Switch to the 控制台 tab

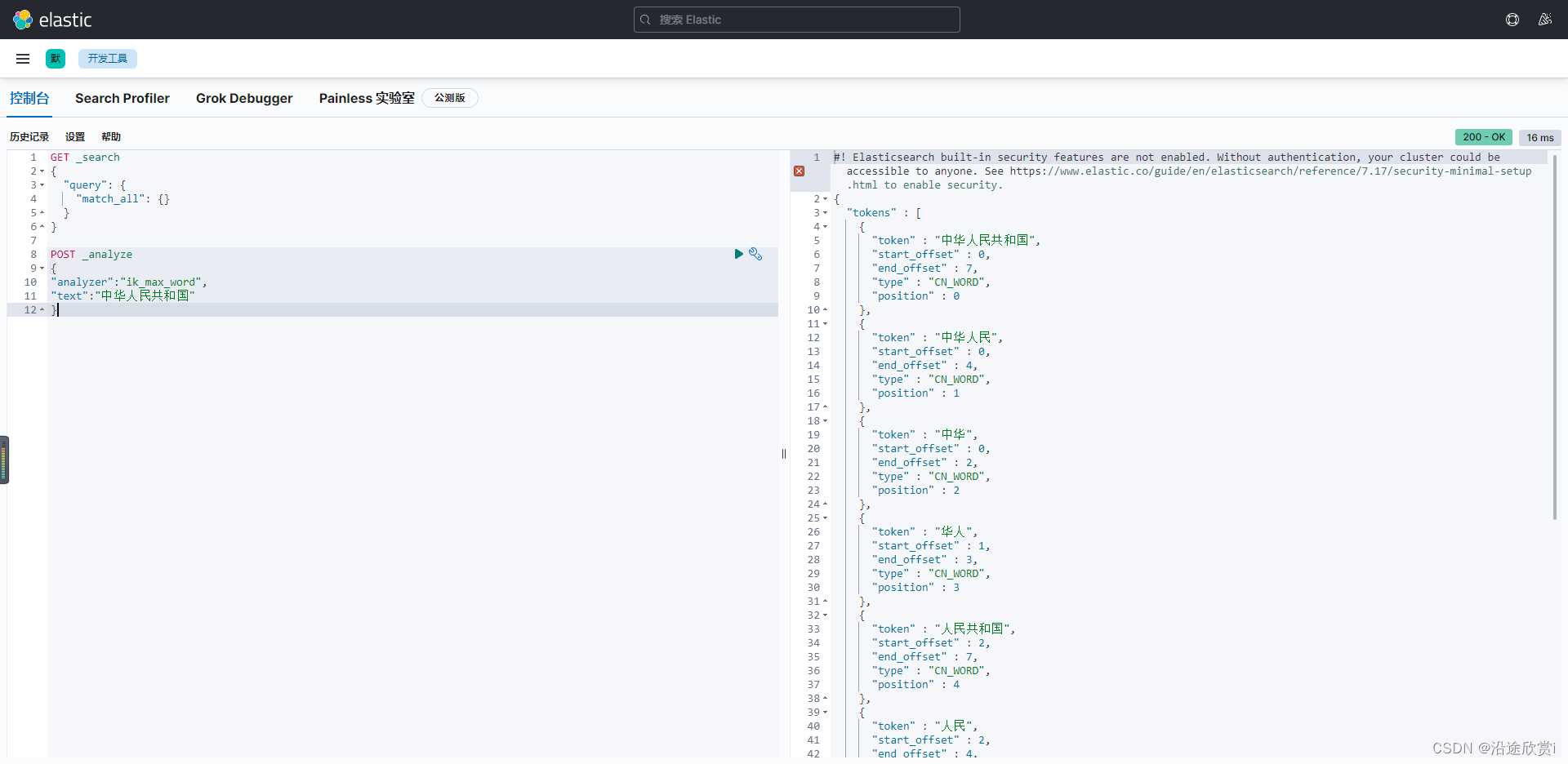(29, 98)
